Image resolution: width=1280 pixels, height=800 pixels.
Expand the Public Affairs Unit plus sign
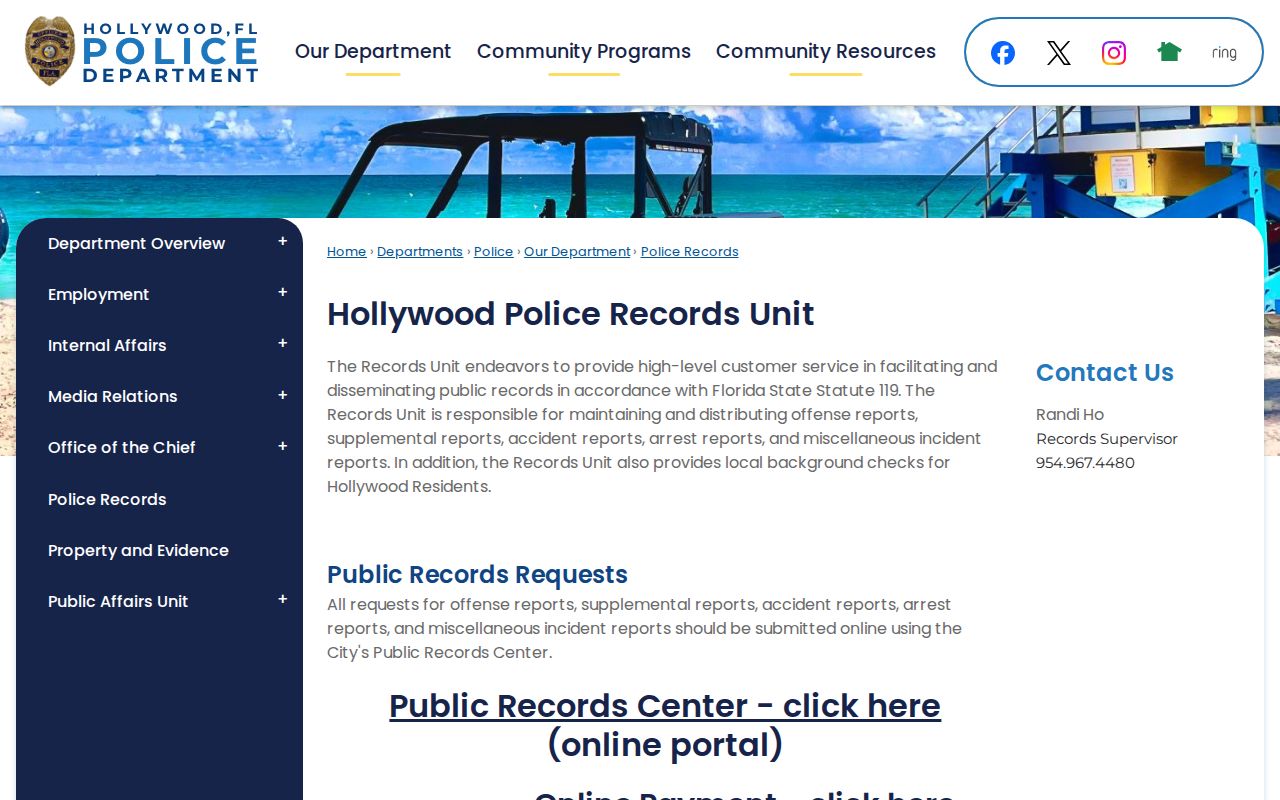[283, 600]
